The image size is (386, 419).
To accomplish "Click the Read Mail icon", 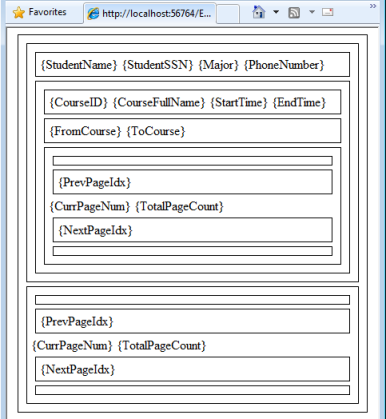I will 328,12.
